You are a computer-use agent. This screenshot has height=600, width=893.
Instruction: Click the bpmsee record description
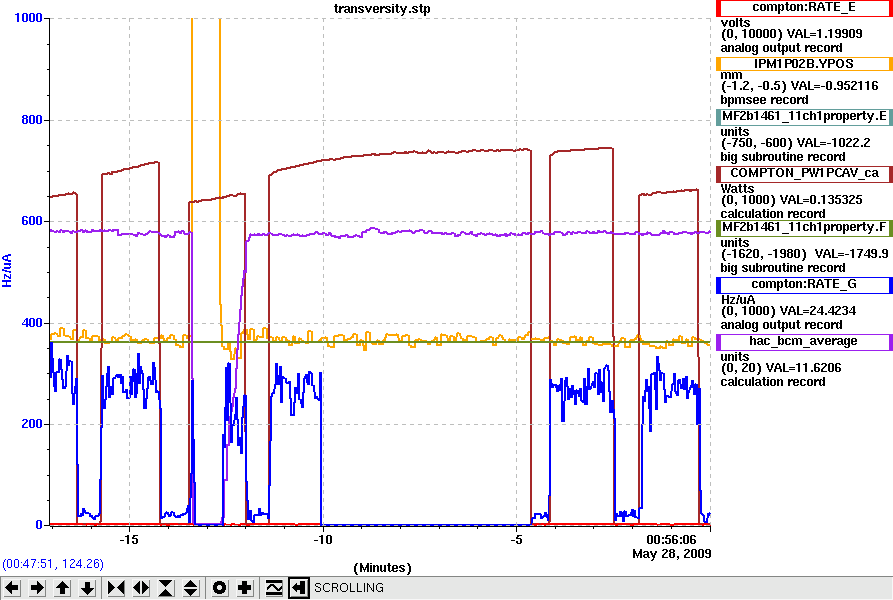pos(764,100)
